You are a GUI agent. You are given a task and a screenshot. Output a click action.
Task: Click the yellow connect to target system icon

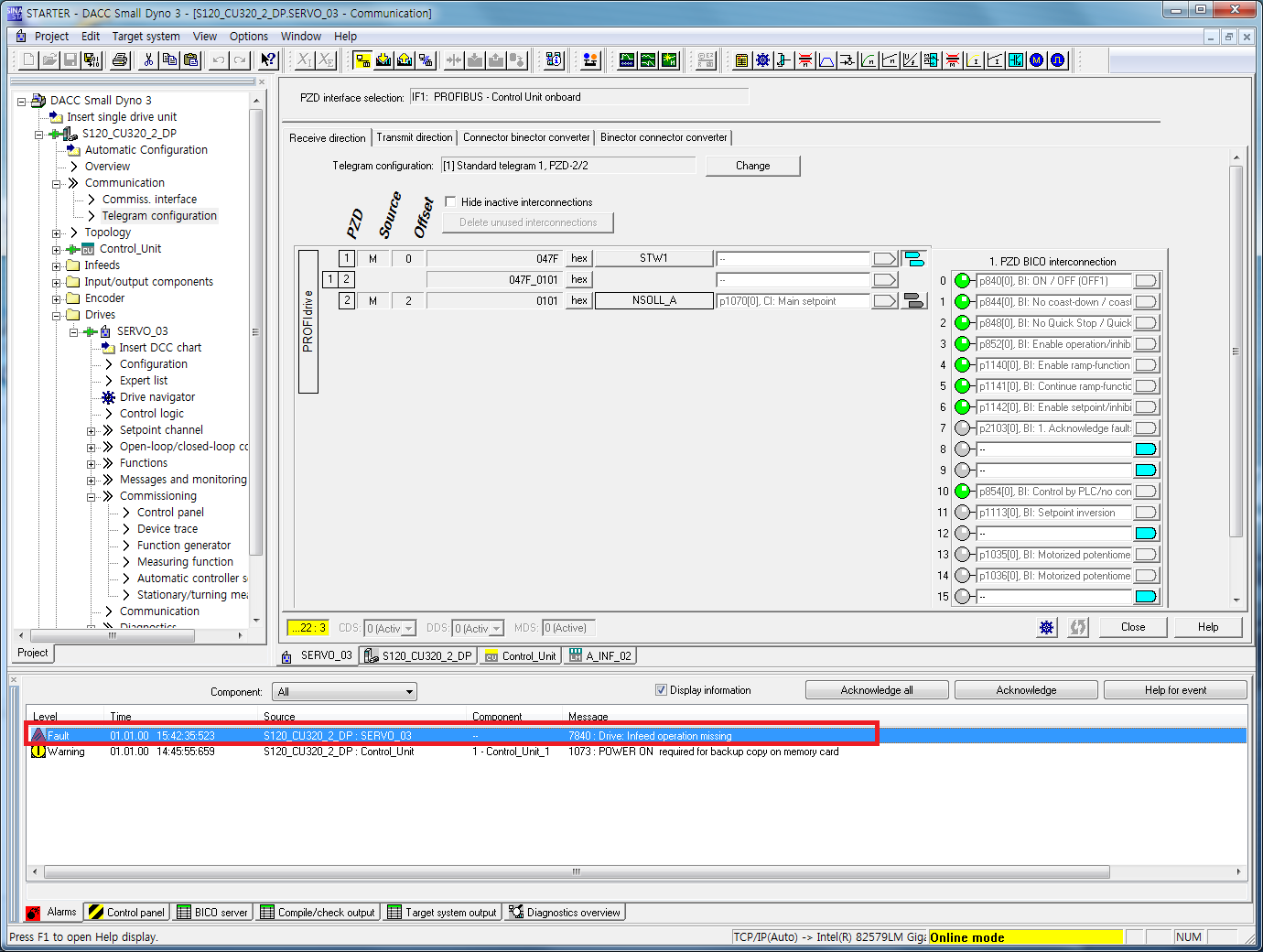(x=362, y=60)
